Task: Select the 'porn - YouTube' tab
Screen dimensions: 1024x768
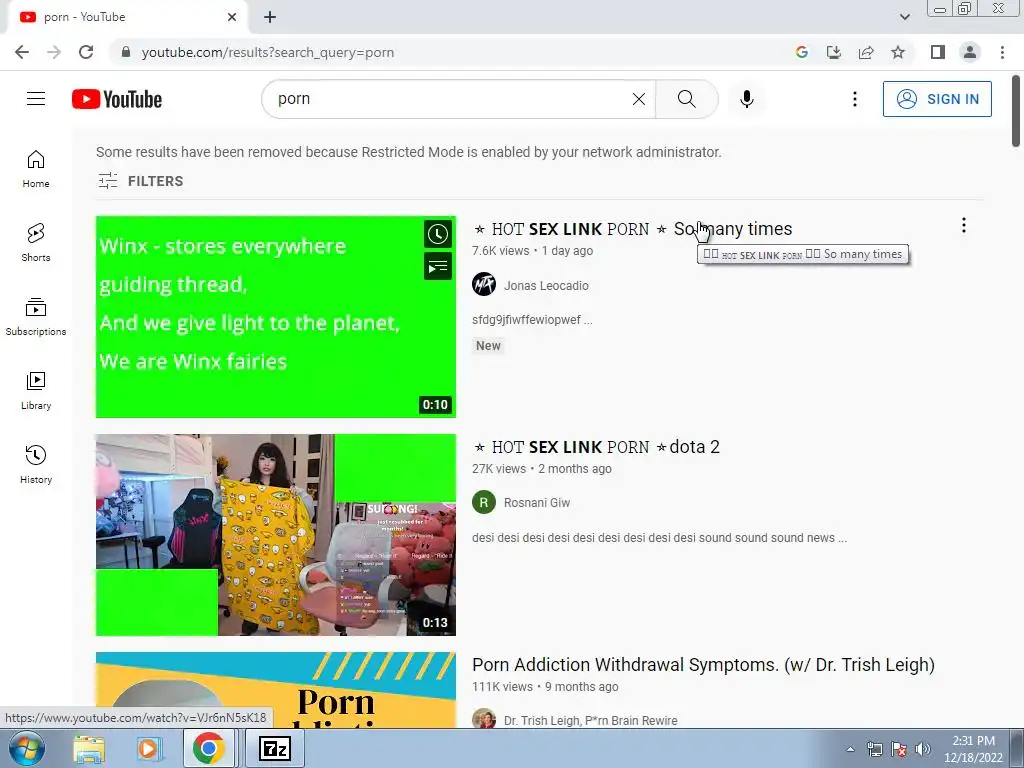Action: click(x=128, y=17)
